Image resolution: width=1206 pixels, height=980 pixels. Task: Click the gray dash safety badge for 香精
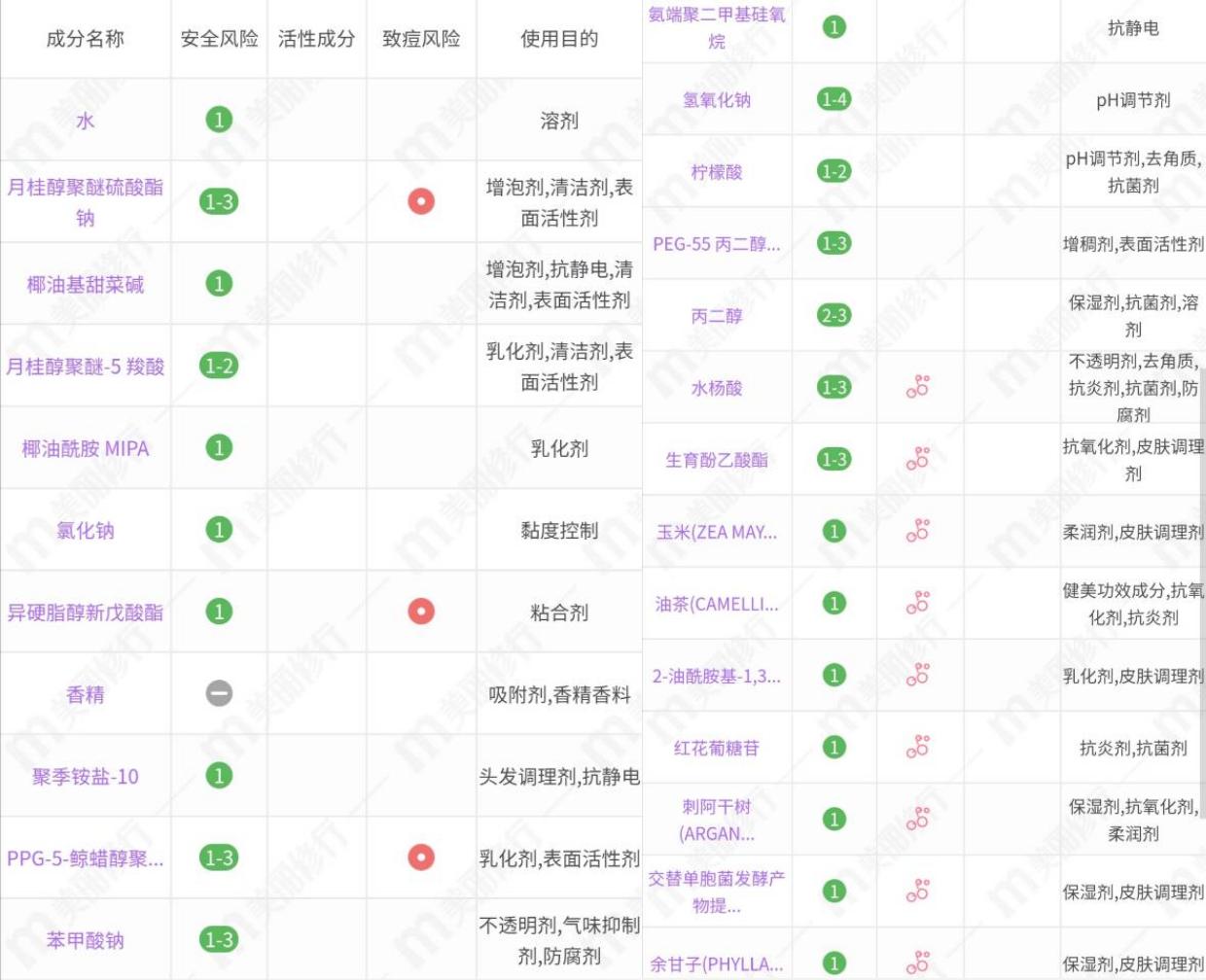click(x=220, y=692)
